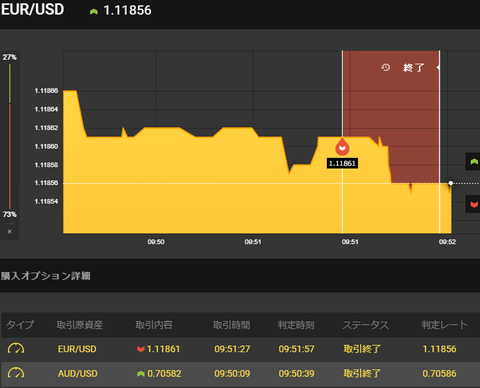Select the AUD/USD asset in trade table

point(78,373)
